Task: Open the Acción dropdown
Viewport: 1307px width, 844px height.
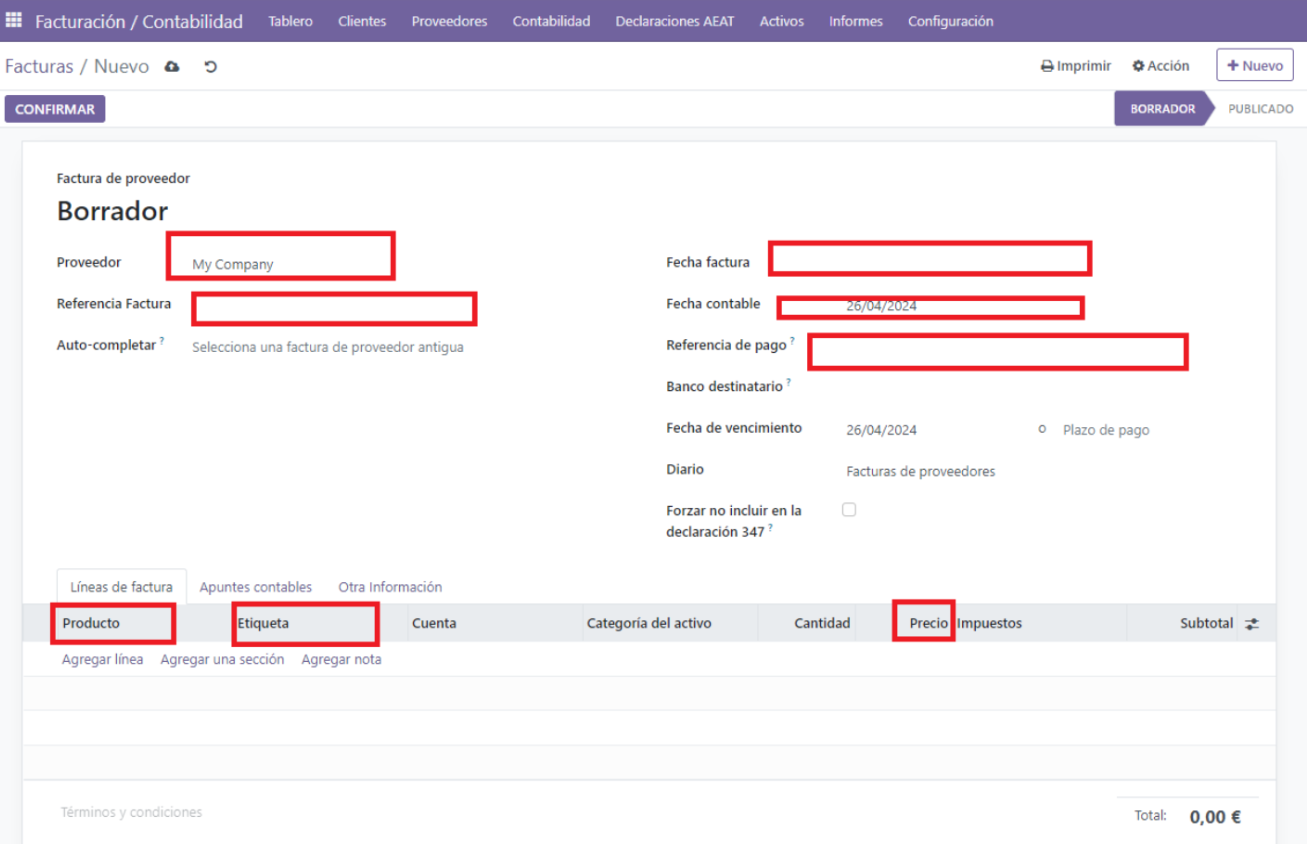Action: pyautogui.click(x=1161, y=66)
